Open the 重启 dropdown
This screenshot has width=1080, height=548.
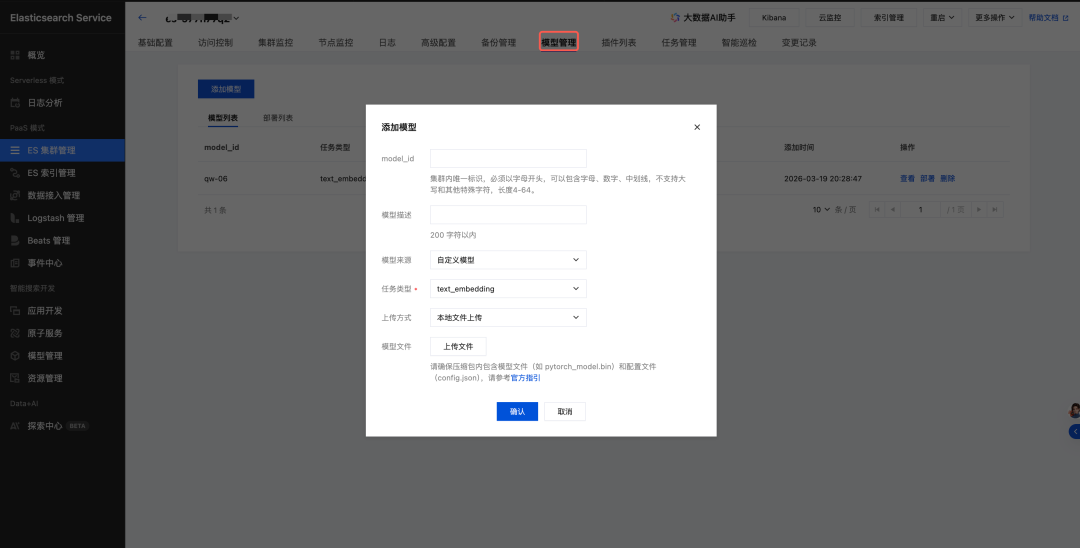point(943,18)
